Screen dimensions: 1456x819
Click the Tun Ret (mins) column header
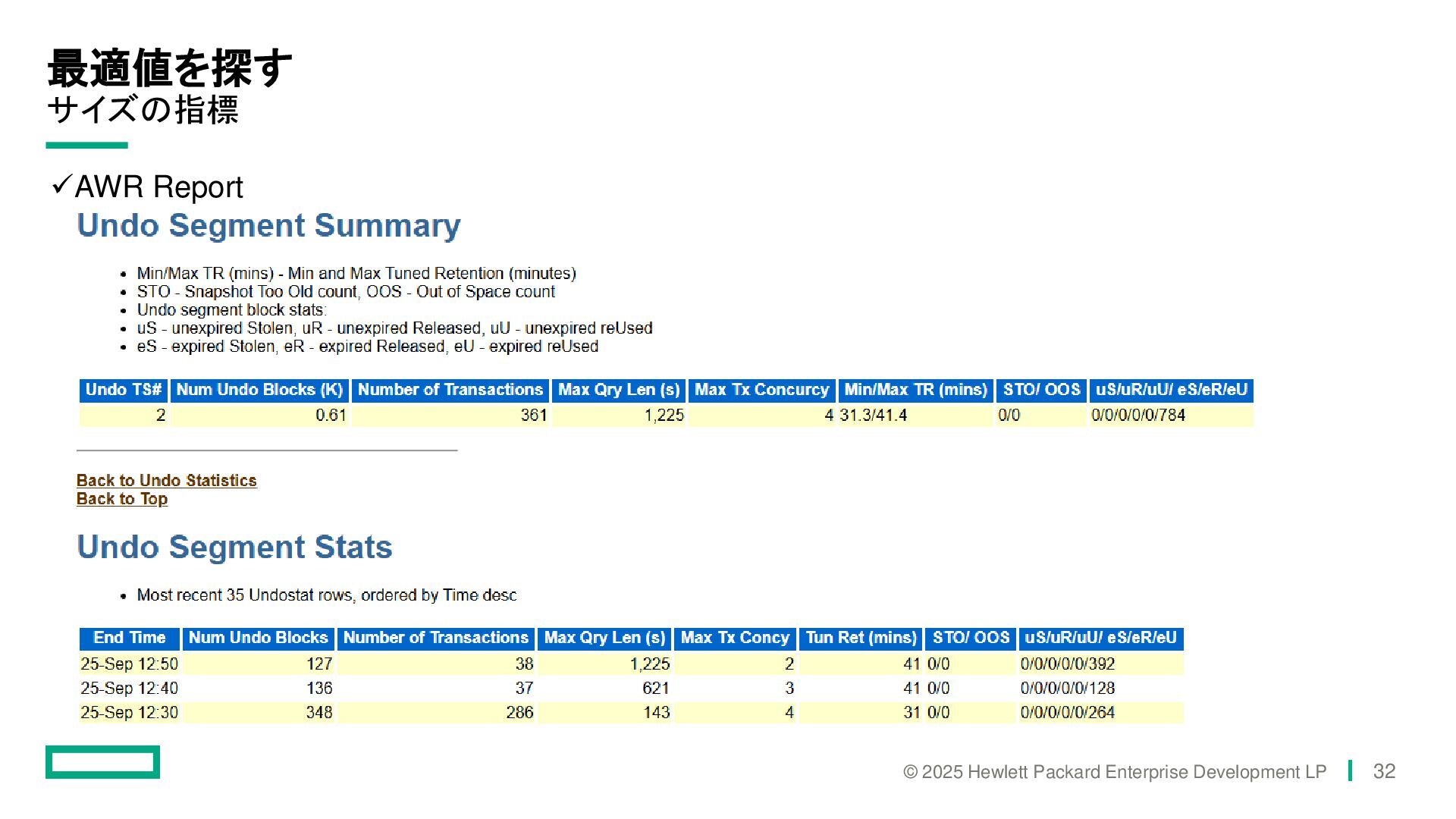[861, 638]
